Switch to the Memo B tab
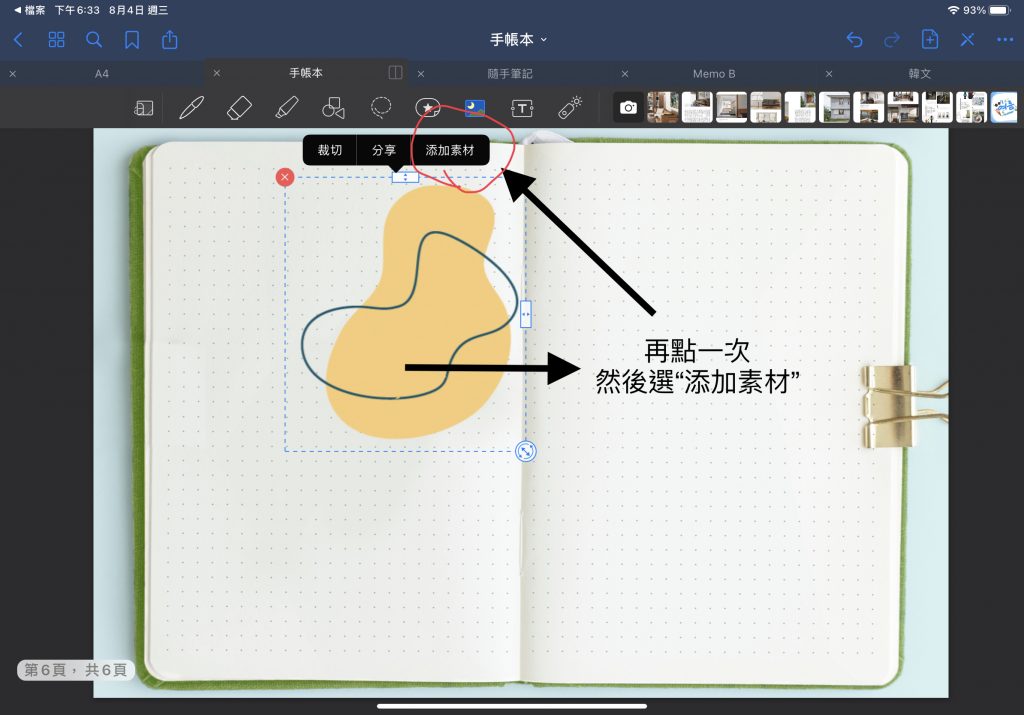1024x715 pixels. pos(714,74)
